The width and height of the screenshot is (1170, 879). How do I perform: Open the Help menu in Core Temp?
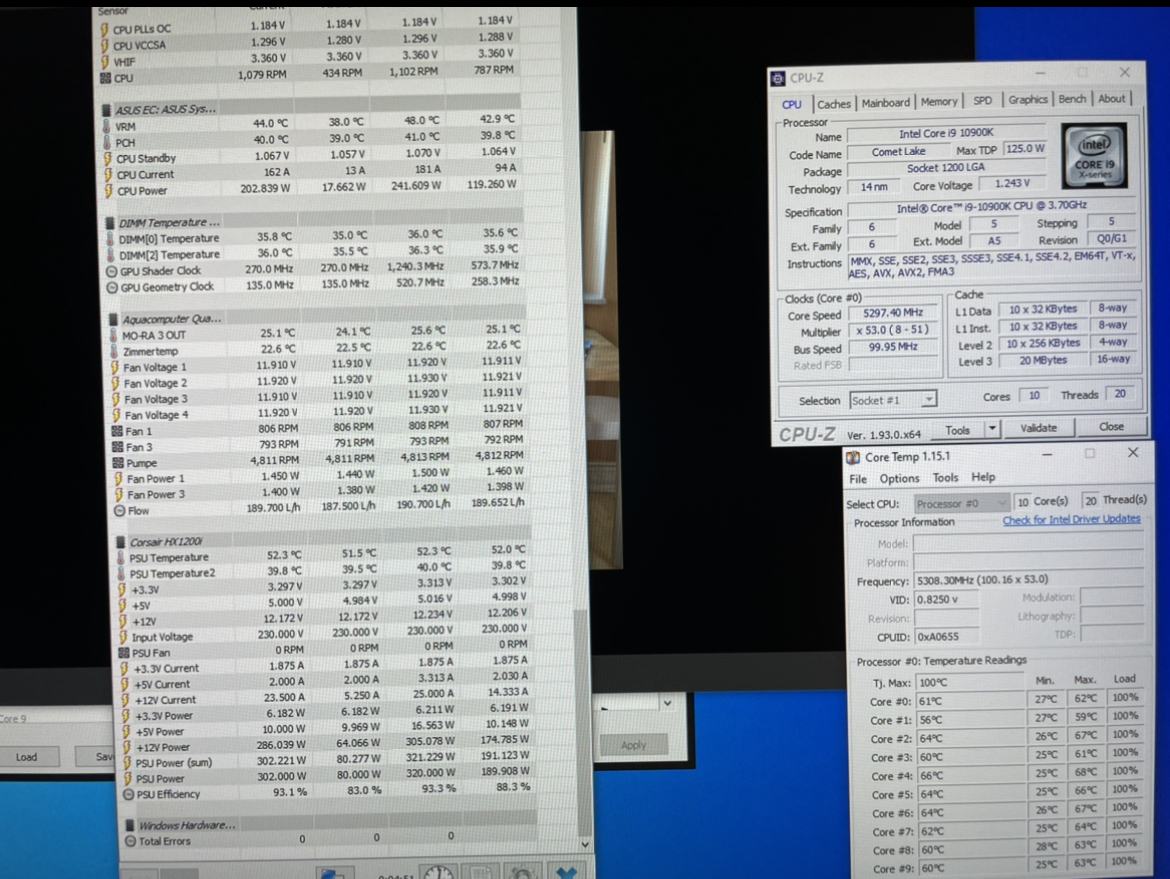983,477
